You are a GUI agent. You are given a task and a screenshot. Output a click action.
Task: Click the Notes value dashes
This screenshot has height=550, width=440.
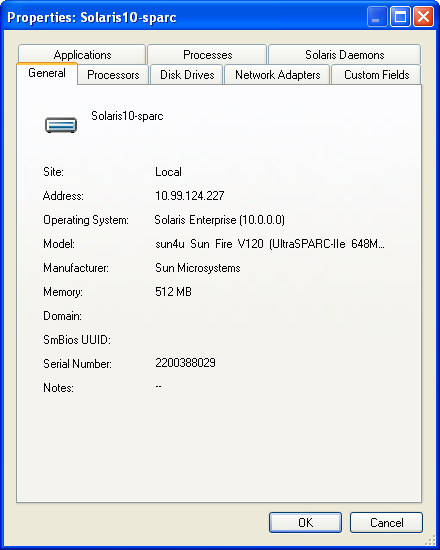[158, 386]
